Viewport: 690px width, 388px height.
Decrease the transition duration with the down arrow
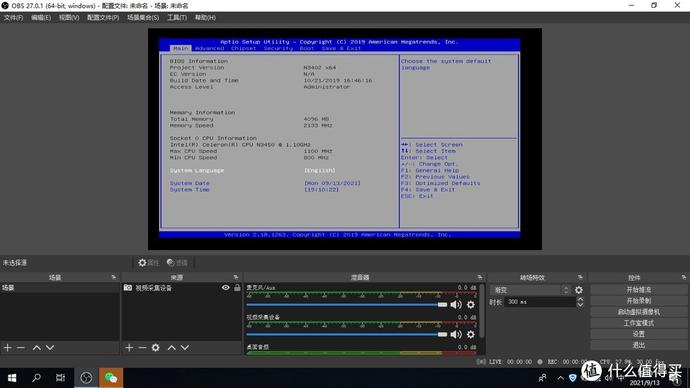(580, 304)
